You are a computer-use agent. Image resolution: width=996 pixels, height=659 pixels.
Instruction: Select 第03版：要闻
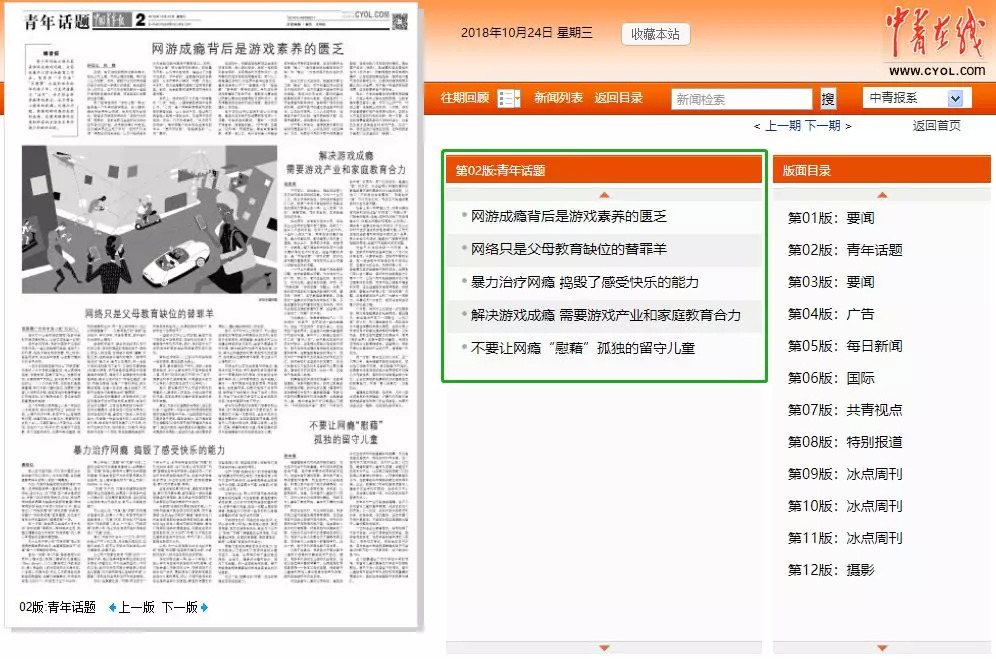pyautogui.click(x=831, y=282)
